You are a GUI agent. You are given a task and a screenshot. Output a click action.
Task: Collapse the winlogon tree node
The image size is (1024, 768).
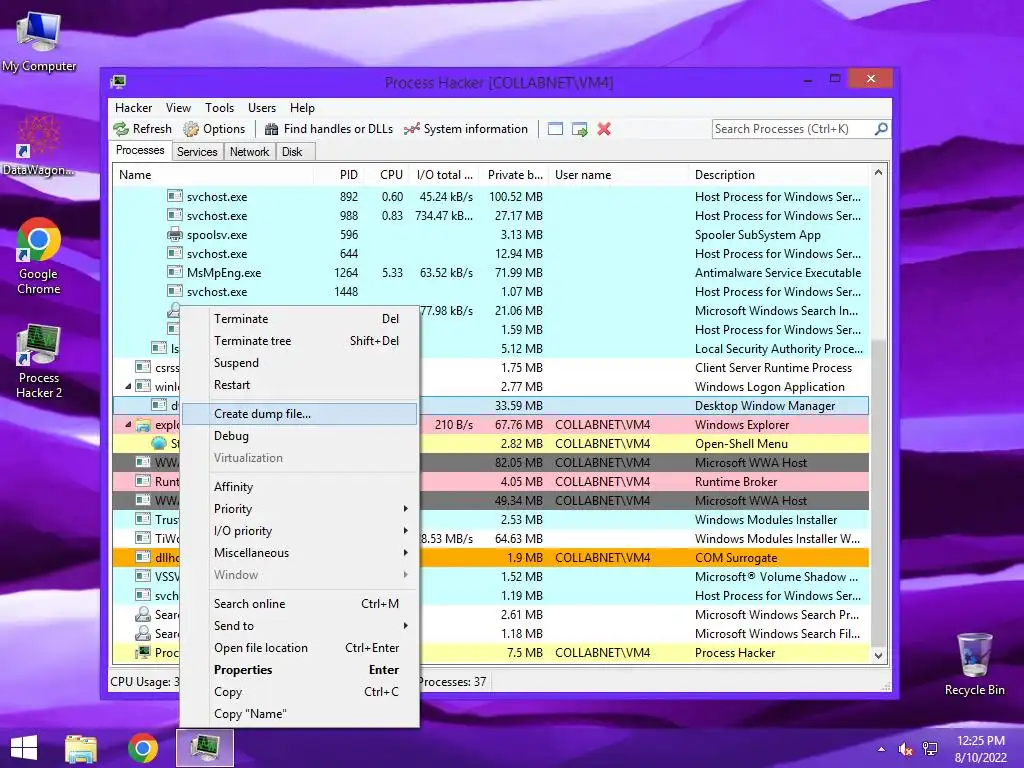click(x=128, y=387)
